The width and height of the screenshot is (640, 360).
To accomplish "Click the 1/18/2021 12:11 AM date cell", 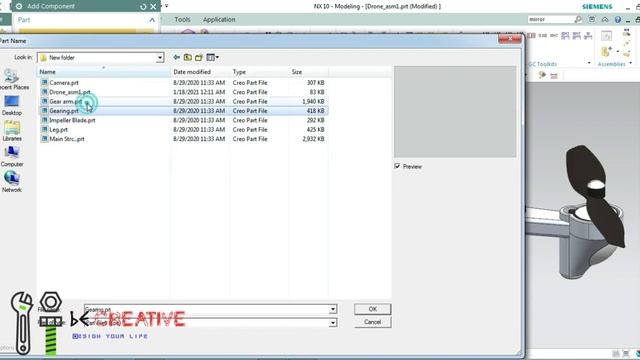I will (x=199, y=92).
